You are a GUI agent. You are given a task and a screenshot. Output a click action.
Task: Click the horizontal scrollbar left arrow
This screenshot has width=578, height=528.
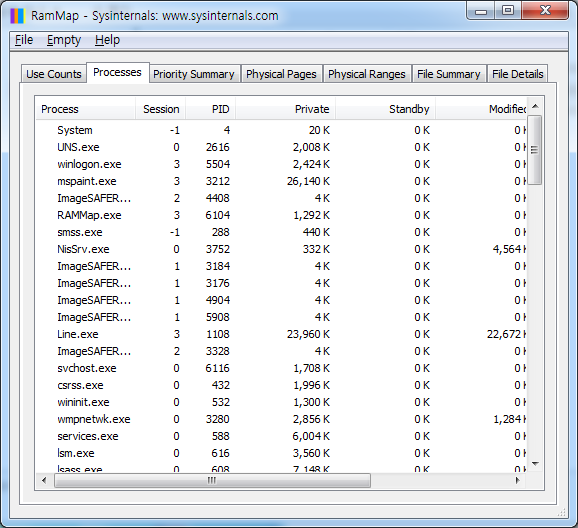(x=44, y=480)
